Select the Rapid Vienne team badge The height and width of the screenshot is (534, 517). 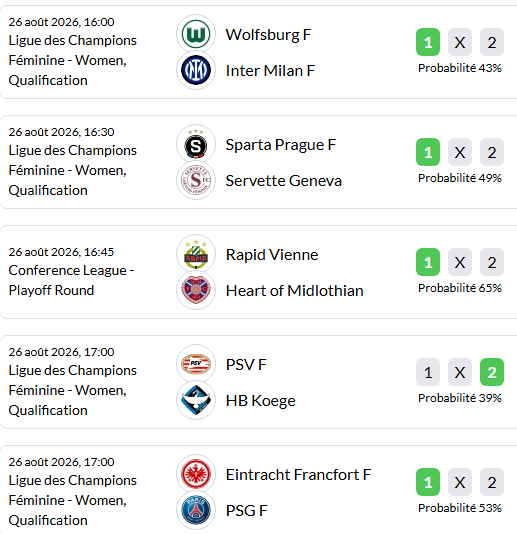click(196, 254)
